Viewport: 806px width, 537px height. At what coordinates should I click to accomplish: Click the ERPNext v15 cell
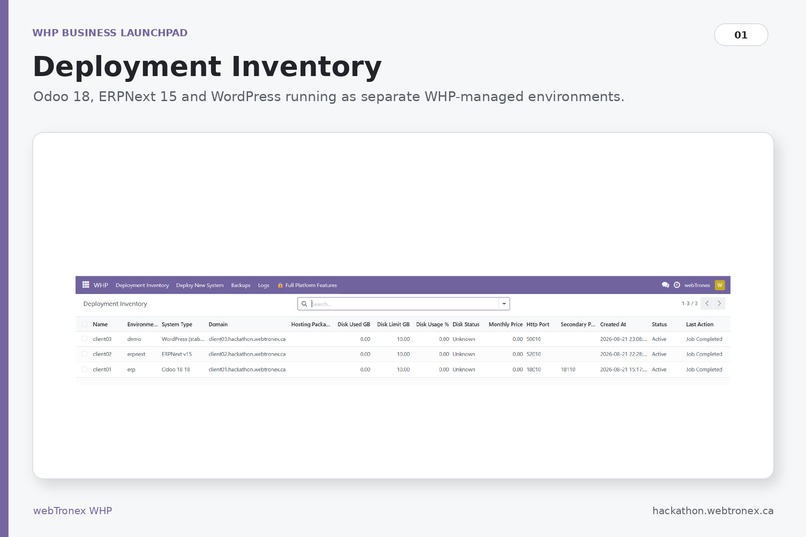[176, 354]
